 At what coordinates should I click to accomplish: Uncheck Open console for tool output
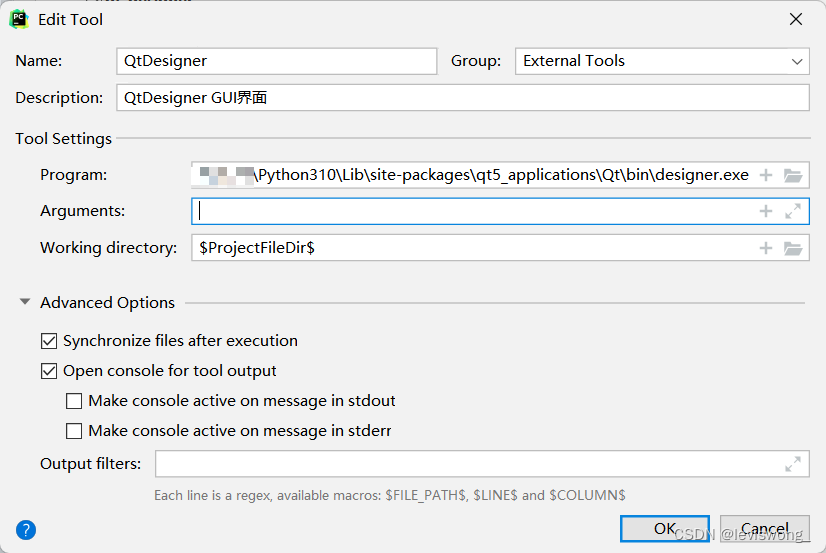[49, 371]
